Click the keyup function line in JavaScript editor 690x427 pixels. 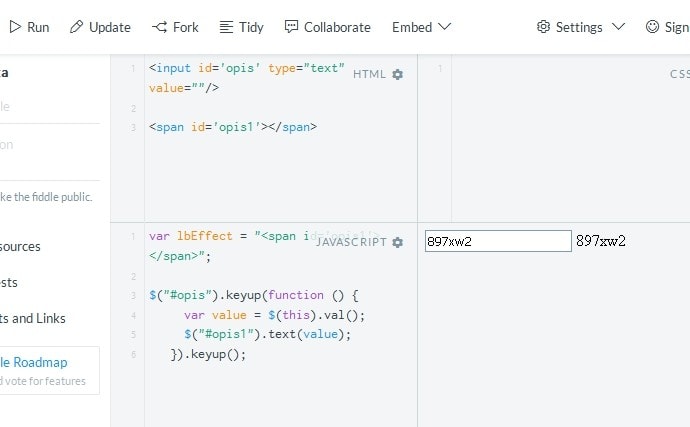coord(253,295)
